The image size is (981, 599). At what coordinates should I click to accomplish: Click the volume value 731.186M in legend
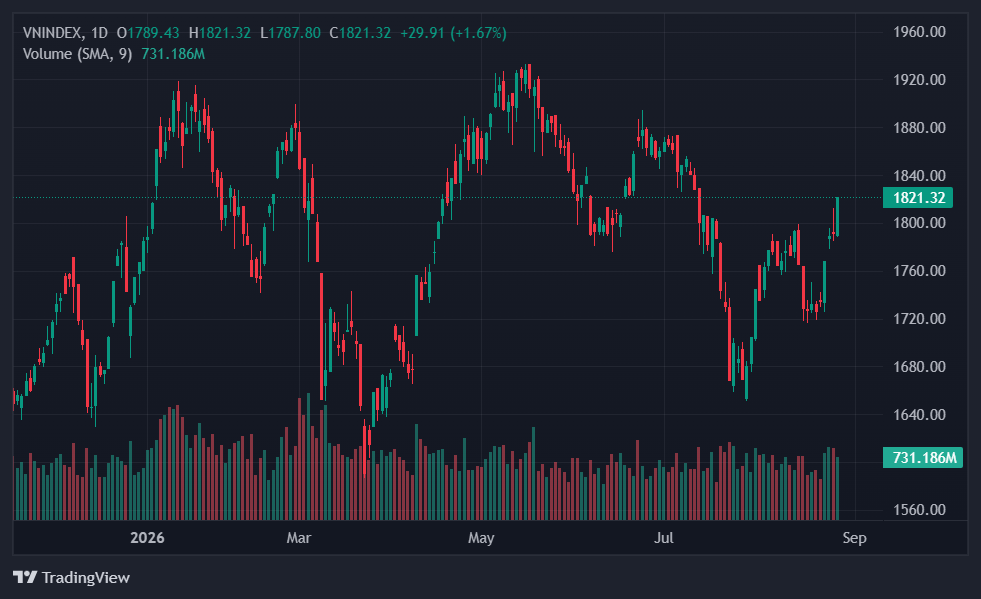click(173, 54)
